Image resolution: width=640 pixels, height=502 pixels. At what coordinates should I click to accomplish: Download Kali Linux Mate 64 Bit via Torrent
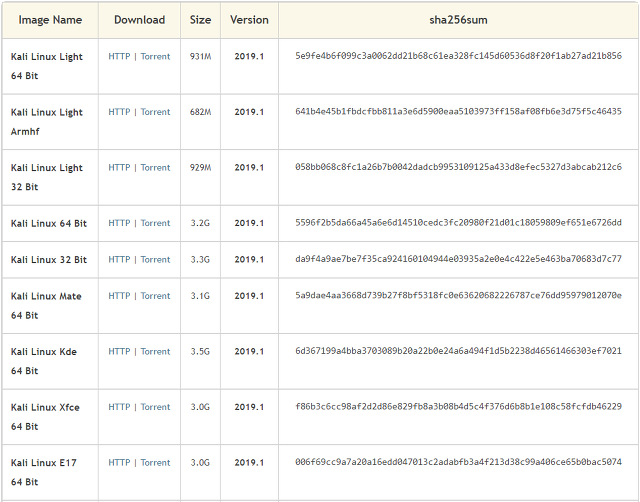155,295
